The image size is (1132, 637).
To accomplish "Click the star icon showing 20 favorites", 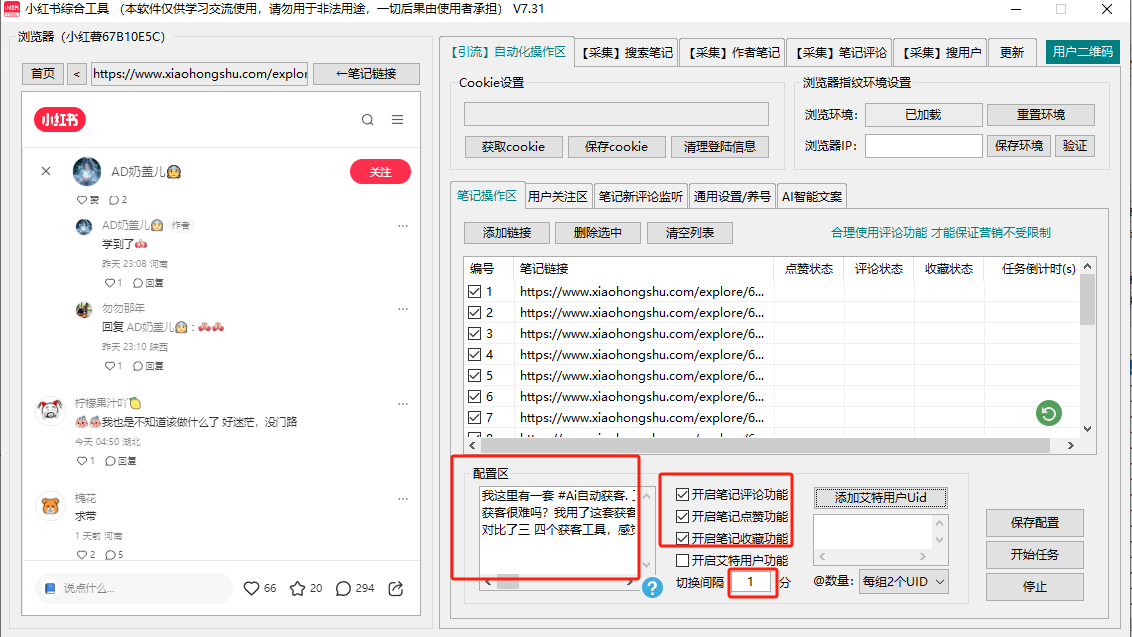I will coord(297,588).
